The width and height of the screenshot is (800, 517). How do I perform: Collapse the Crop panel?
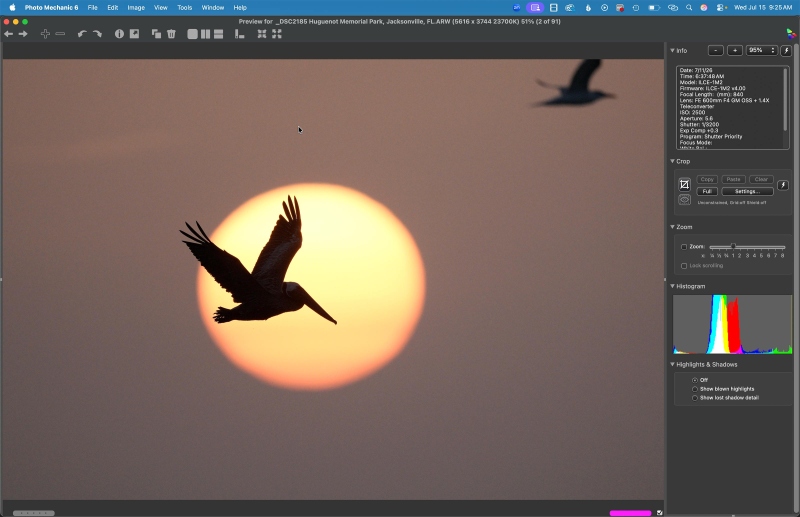[672, 161]
